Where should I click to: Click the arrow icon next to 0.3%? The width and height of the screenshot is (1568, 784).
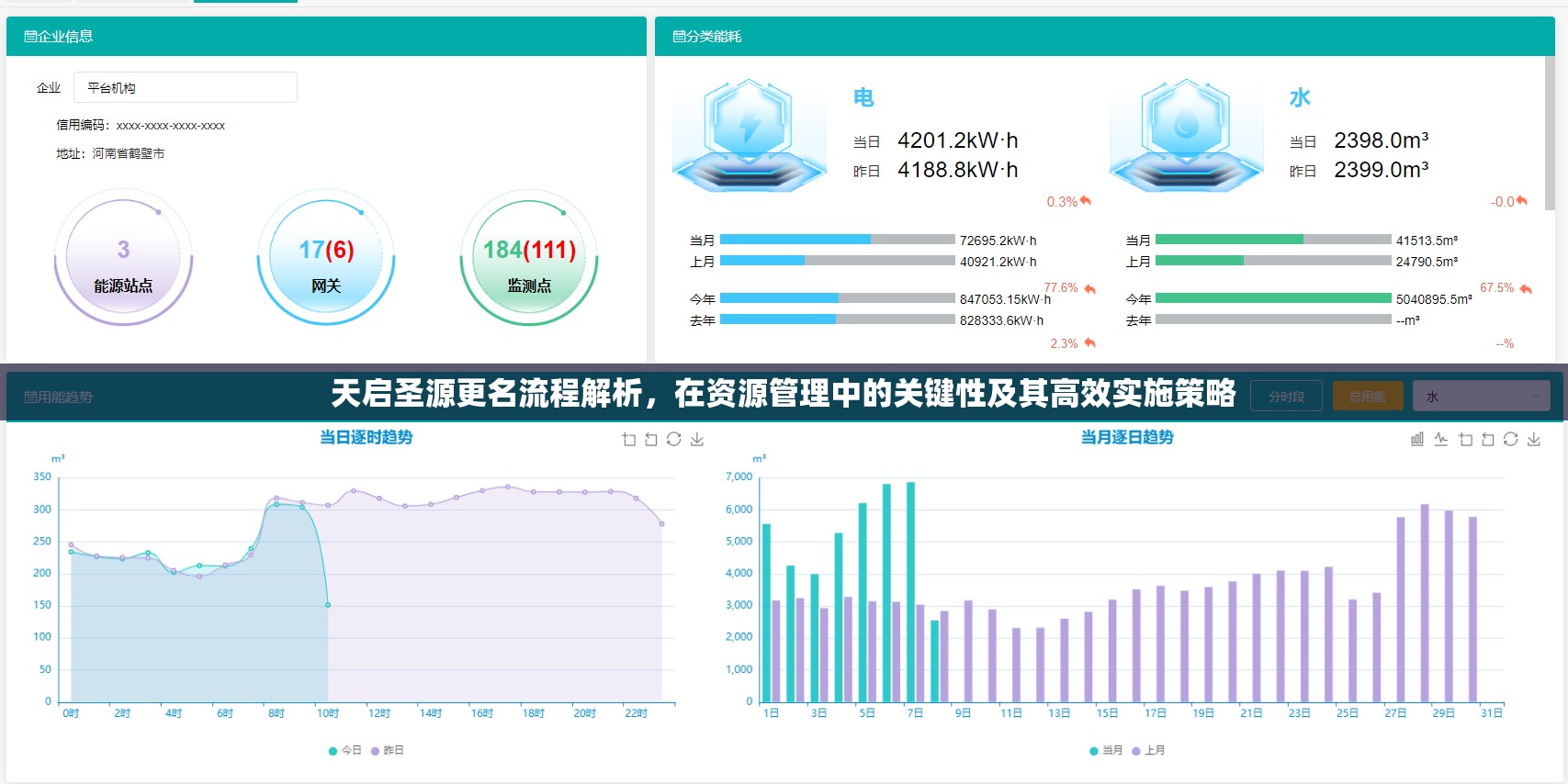(1086, 201)
